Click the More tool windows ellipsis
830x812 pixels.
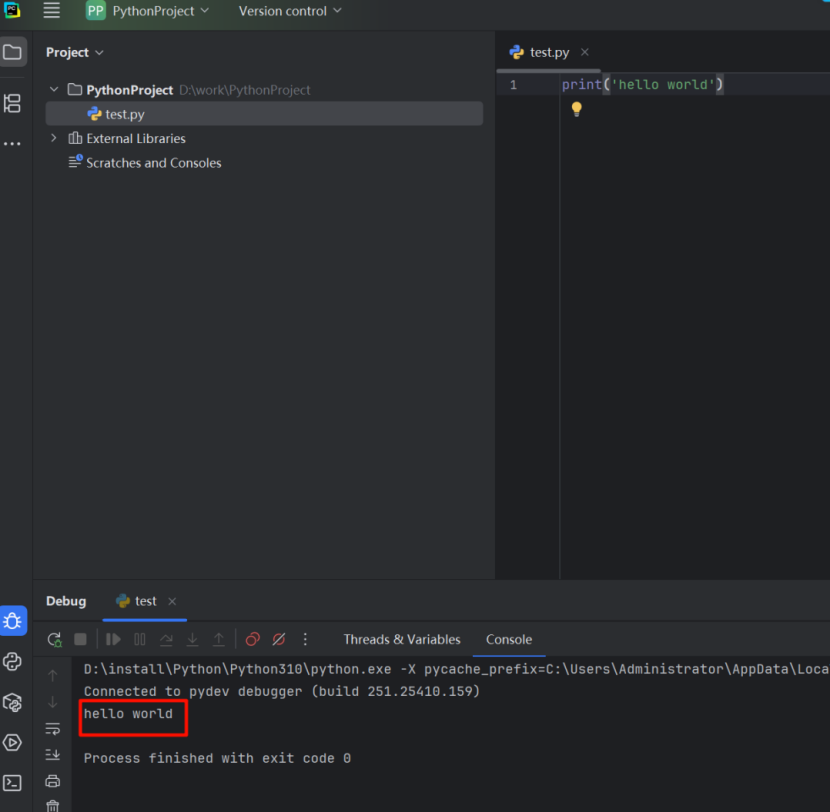pos(12,143)
